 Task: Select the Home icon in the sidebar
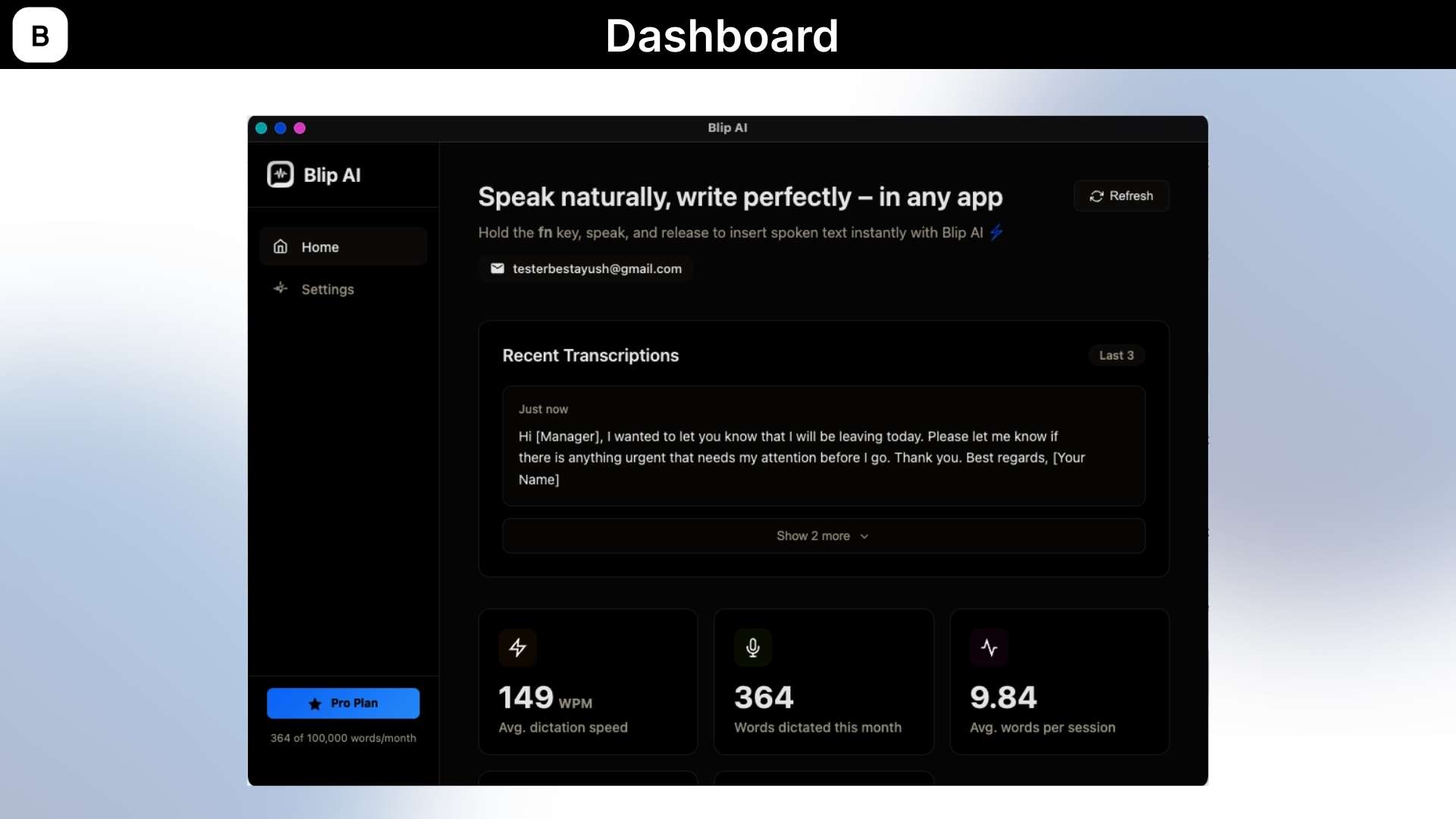tap(280, 246)
